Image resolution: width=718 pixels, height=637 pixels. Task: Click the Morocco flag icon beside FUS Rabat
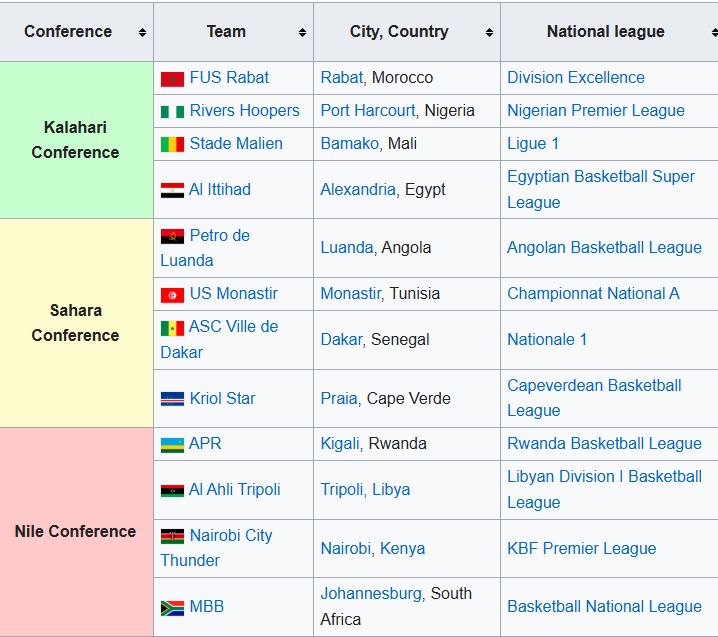coord(172,78)
